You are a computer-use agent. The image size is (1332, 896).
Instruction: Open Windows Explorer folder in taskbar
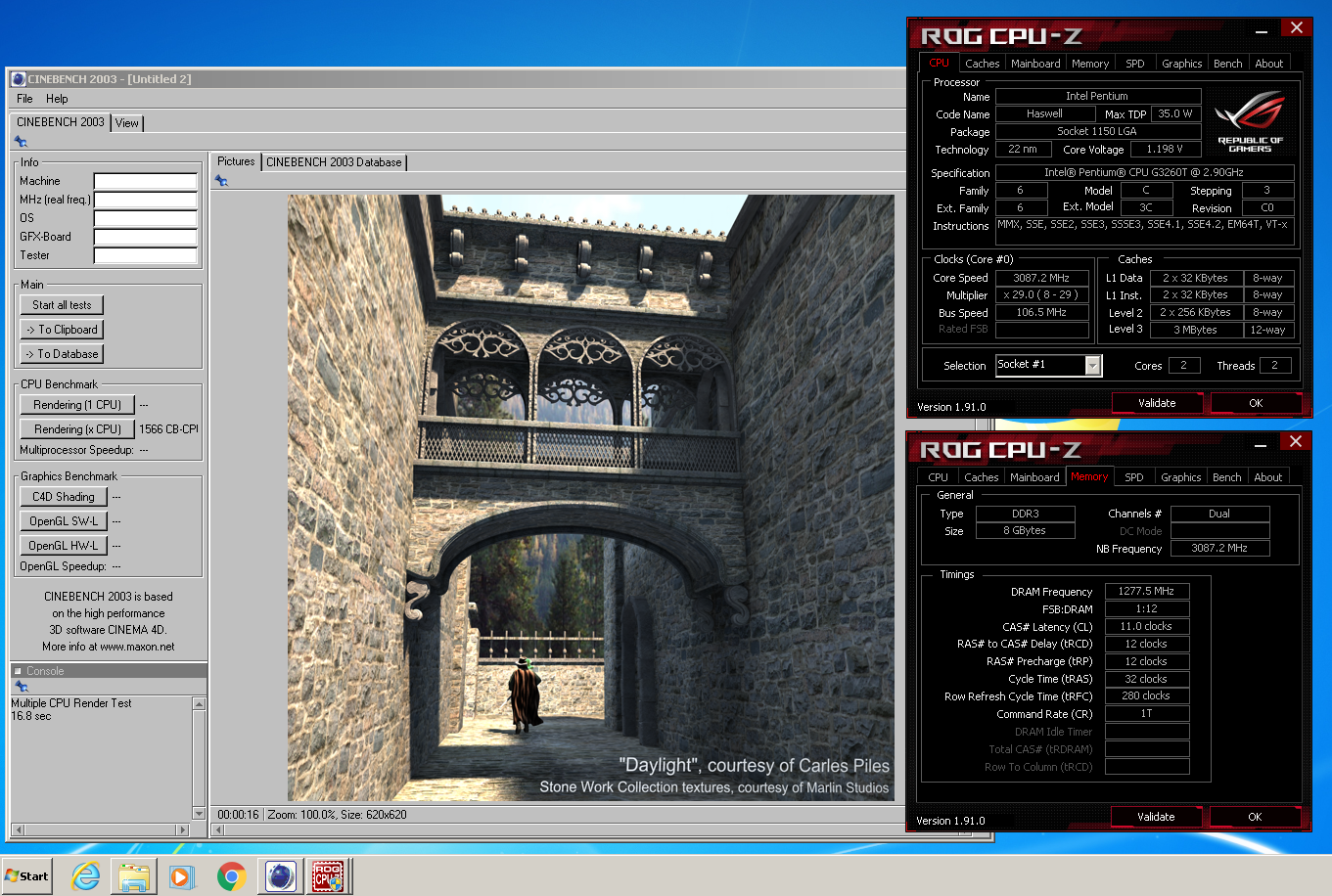[x=134, y=876]
